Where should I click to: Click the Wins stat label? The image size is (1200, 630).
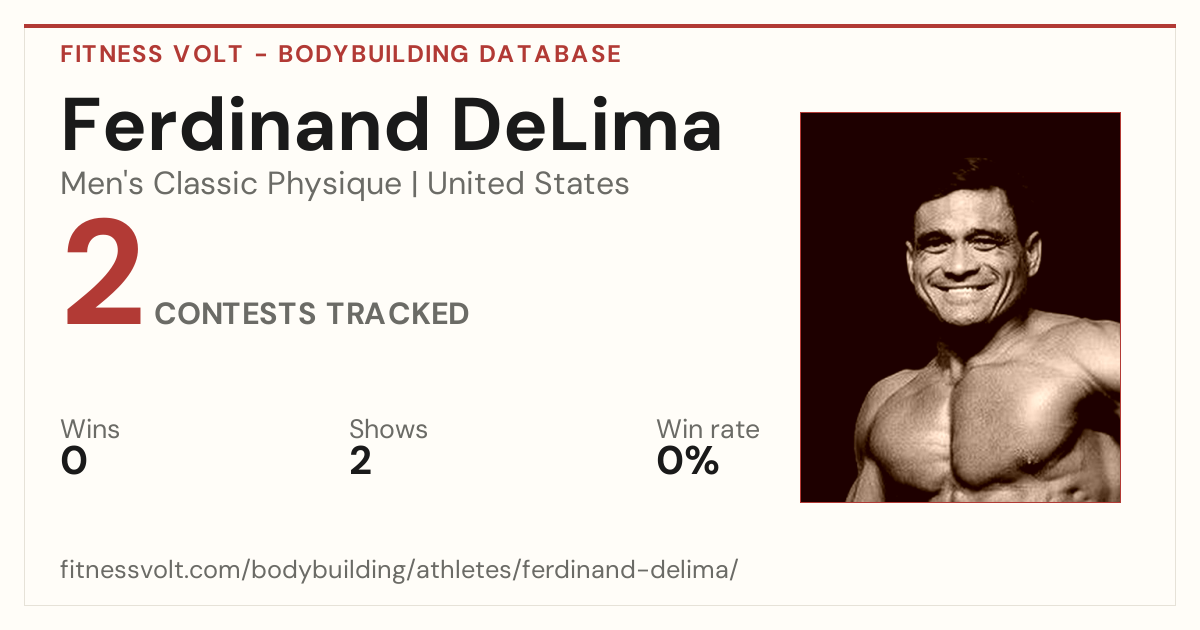[90, 429]
